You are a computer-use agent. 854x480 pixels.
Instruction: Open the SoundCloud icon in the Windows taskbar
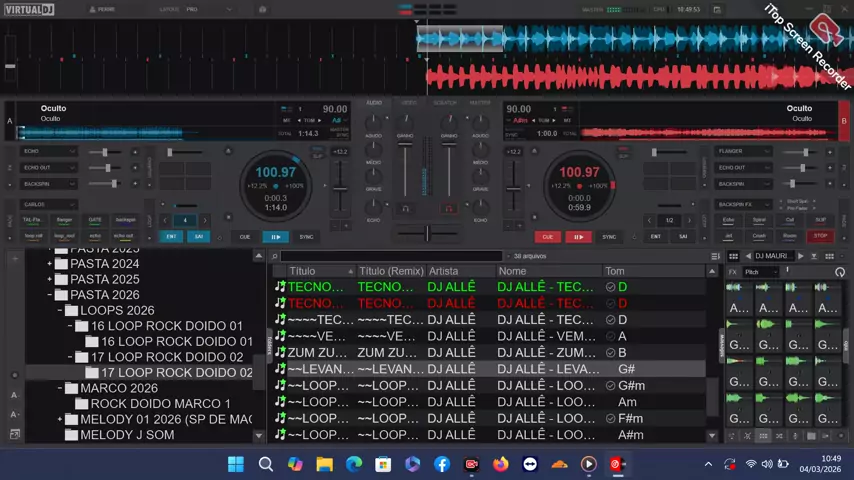pyautogui.click(x=559, y=464)
